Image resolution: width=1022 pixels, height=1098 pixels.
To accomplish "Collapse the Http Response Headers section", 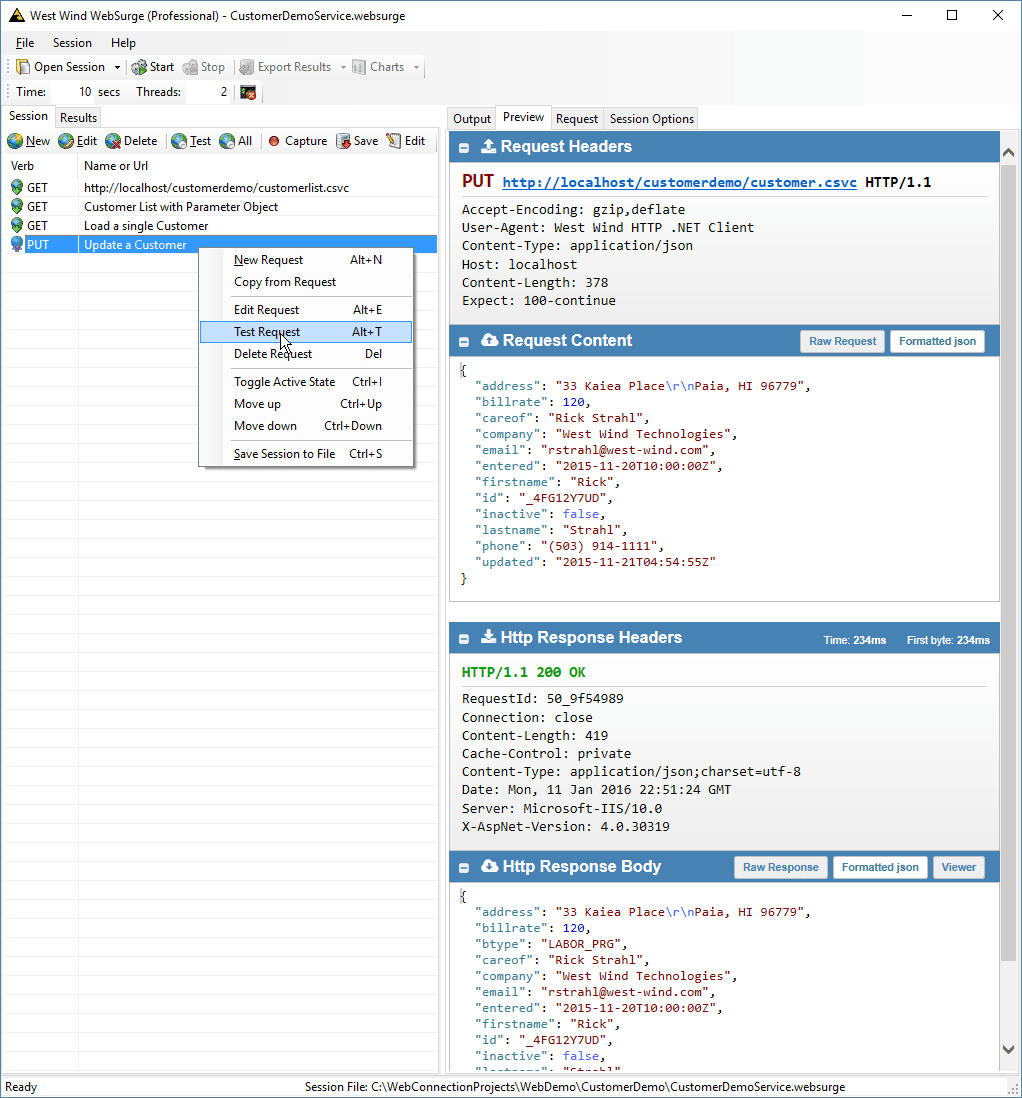I will coord(464,639).
